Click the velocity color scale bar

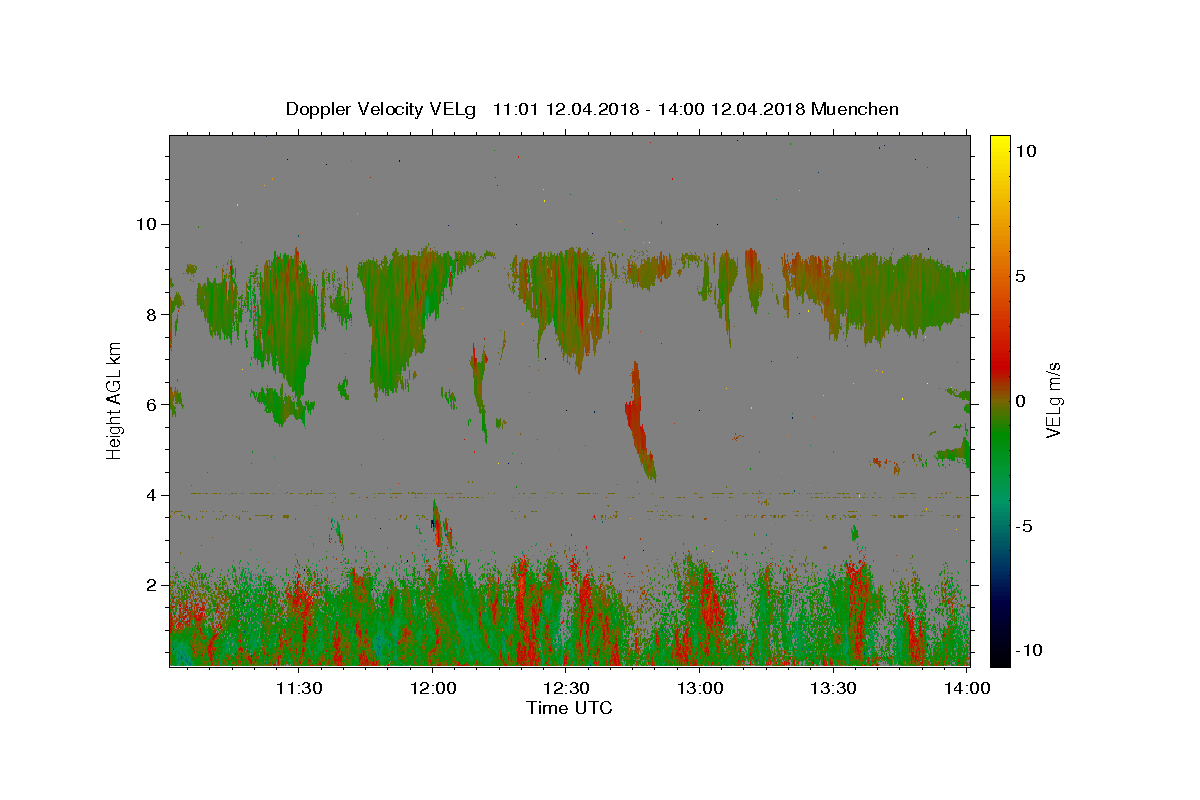[1000, 400]
